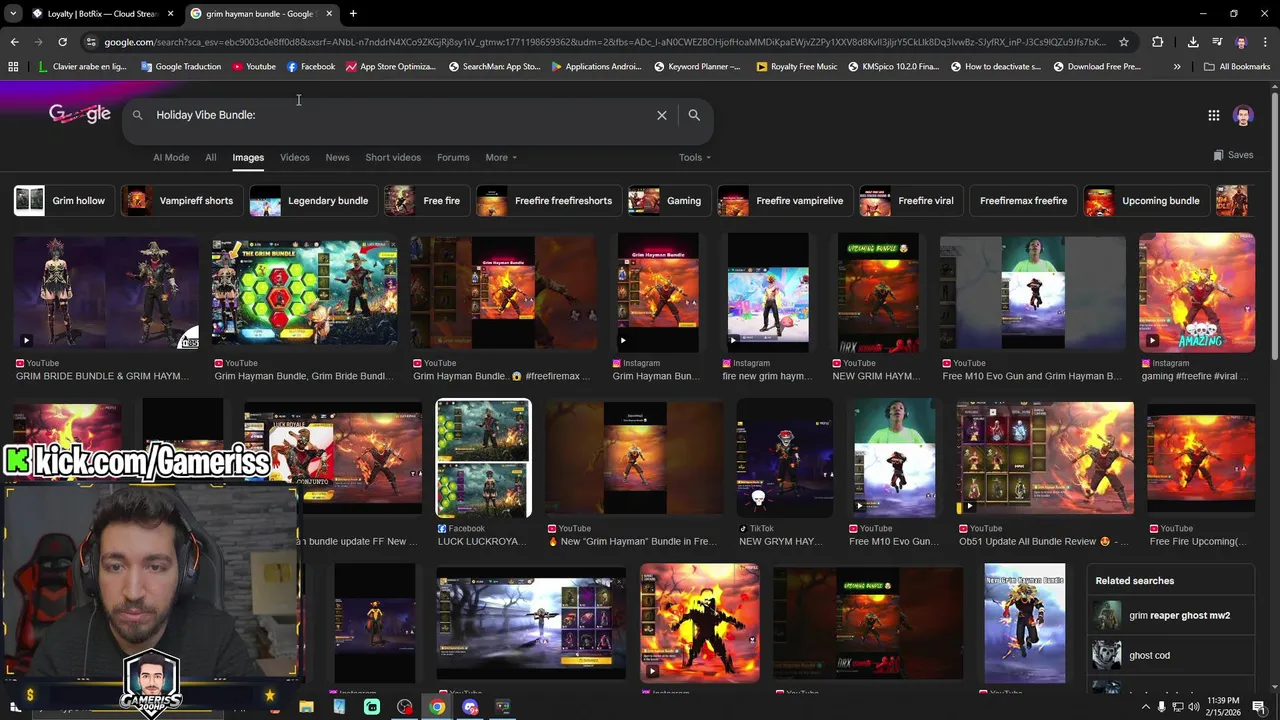Select the Free fire filter chip
Screen dimensions: 1280x720
coord(427,201)
